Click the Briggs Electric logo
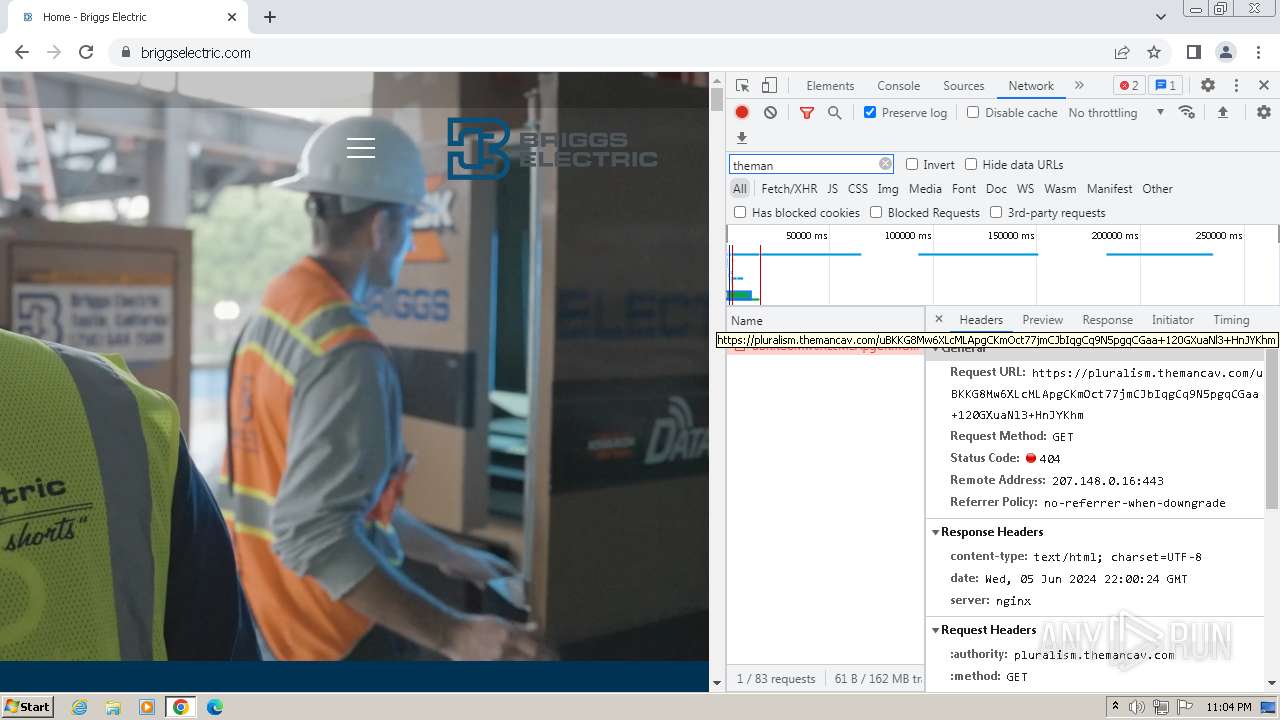 pos(552,148)
